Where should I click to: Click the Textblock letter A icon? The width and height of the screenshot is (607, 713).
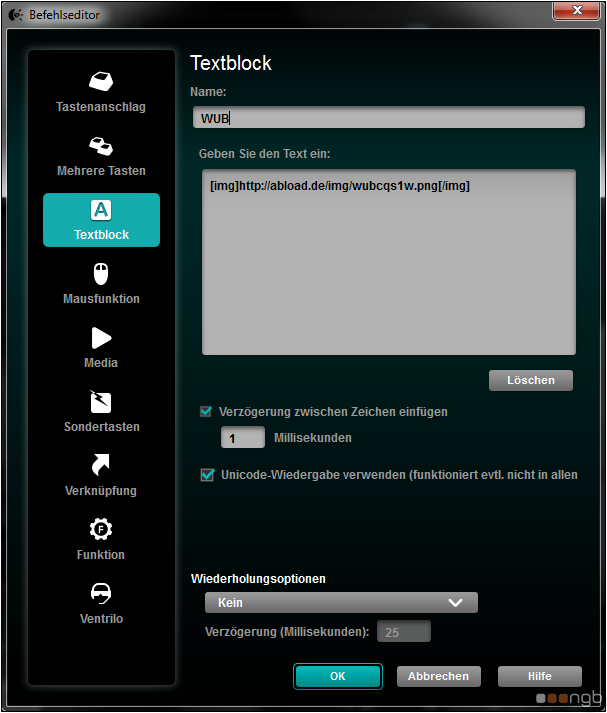101,210
